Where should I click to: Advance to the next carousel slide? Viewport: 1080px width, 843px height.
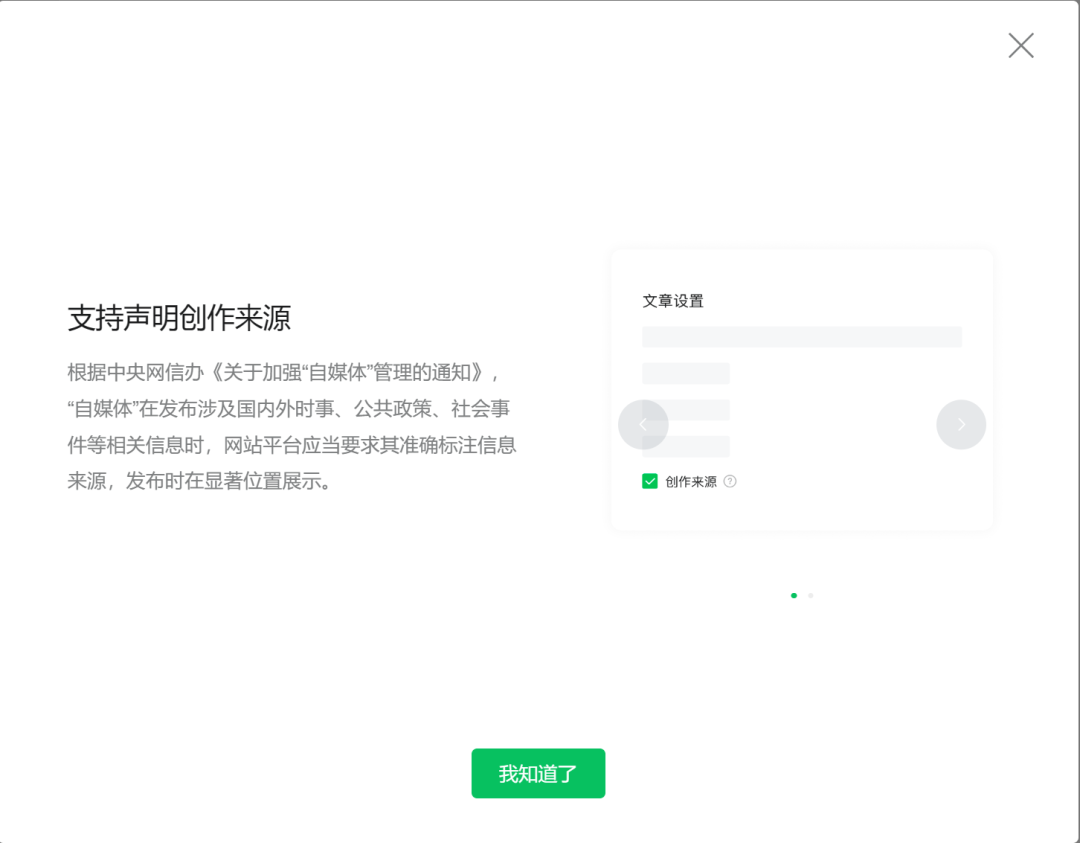coord(961,424)
